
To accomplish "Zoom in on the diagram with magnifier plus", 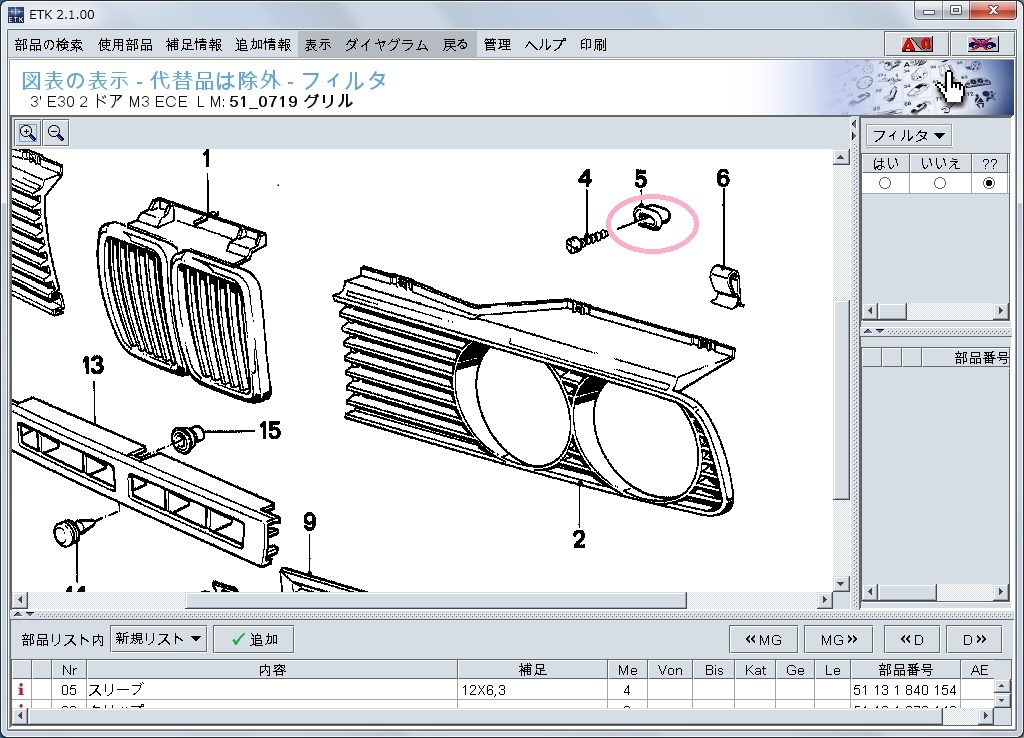I will coord(28,133).
